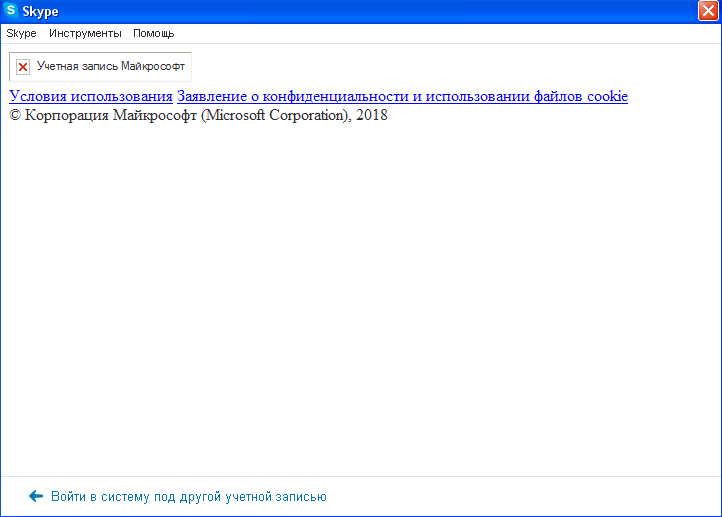Viewport: 722px width, 517px height.
Task: Open the Инструменты menu
Action: click(85, 33)
